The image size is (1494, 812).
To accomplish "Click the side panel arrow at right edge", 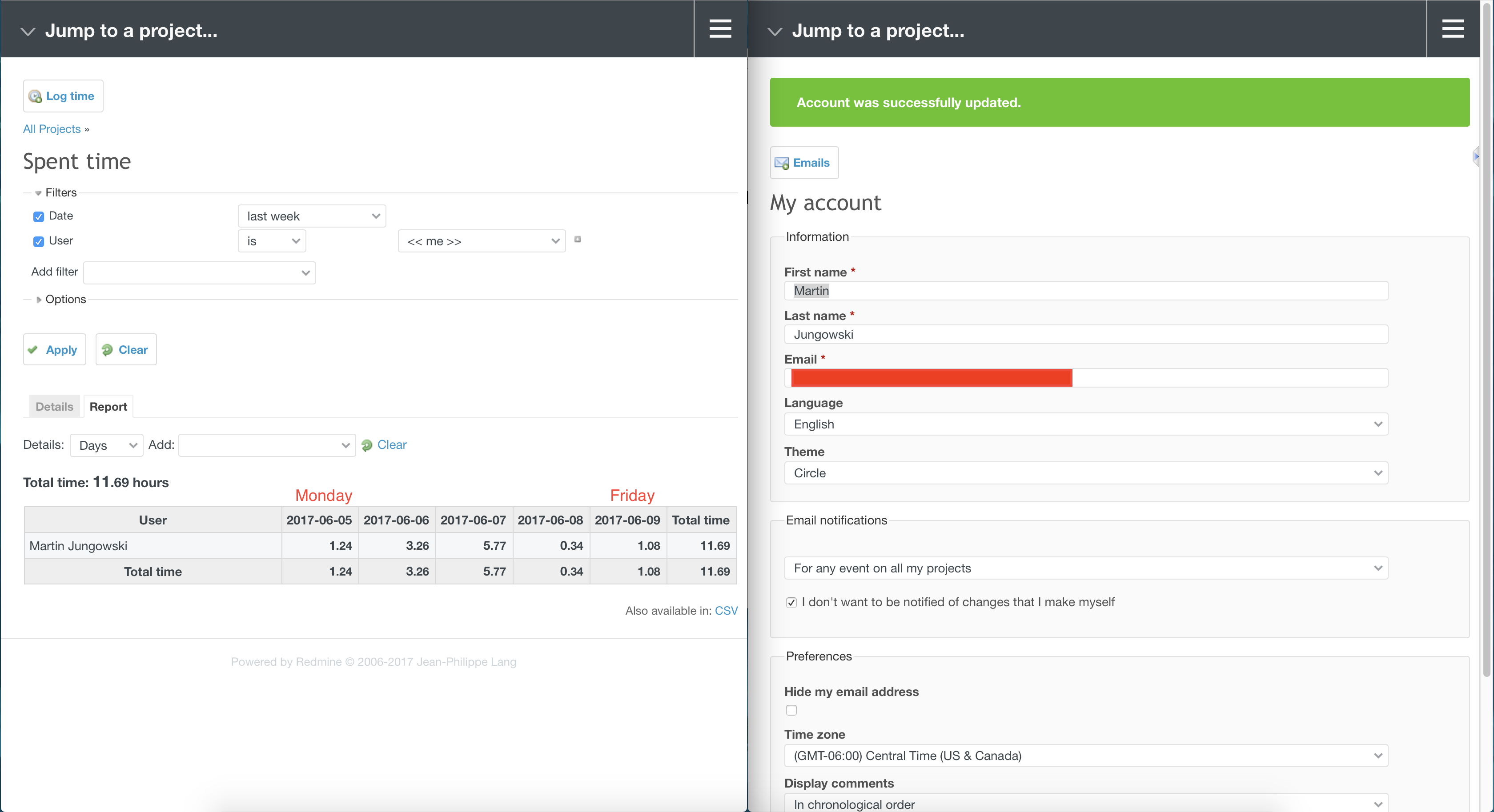I will pyautogui.click(x=1476, y=156).
